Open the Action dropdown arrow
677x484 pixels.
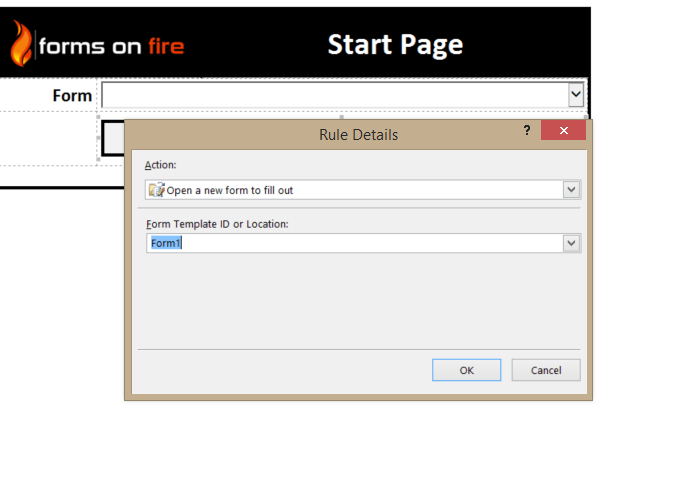tap(571, 190)
